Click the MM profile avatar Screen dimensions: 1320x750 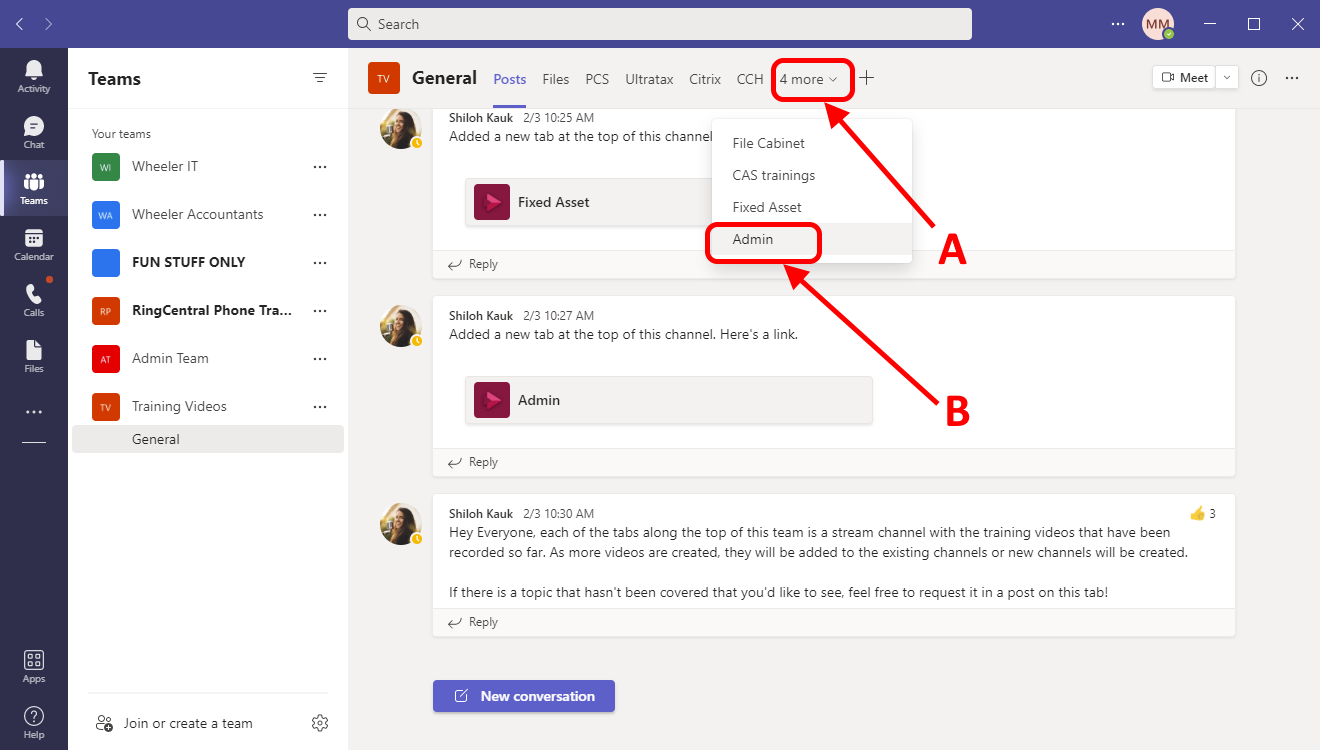tap(1158, 24)
